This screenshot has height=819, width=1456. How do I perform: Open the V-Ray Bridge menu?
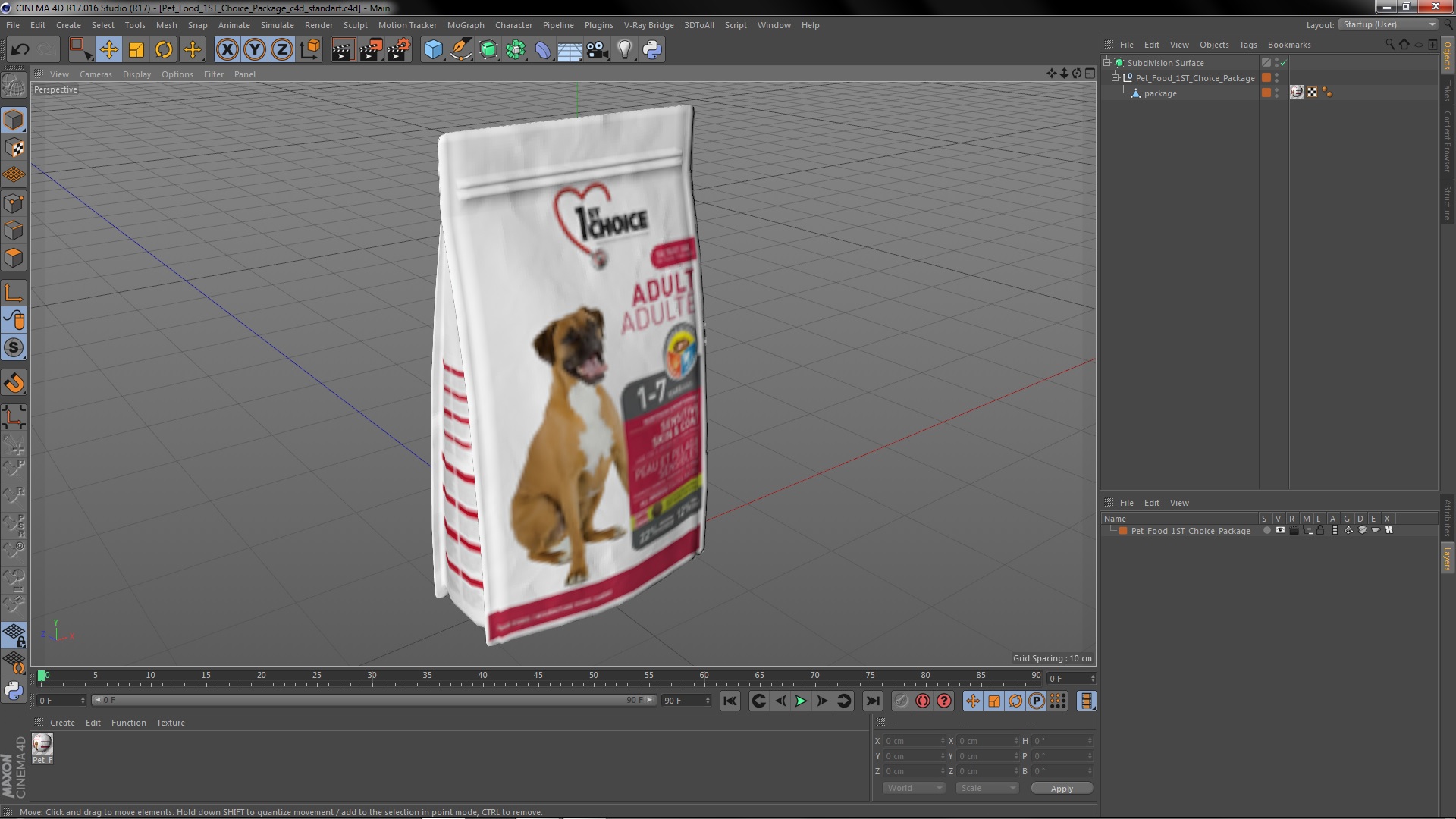[648, 25]
